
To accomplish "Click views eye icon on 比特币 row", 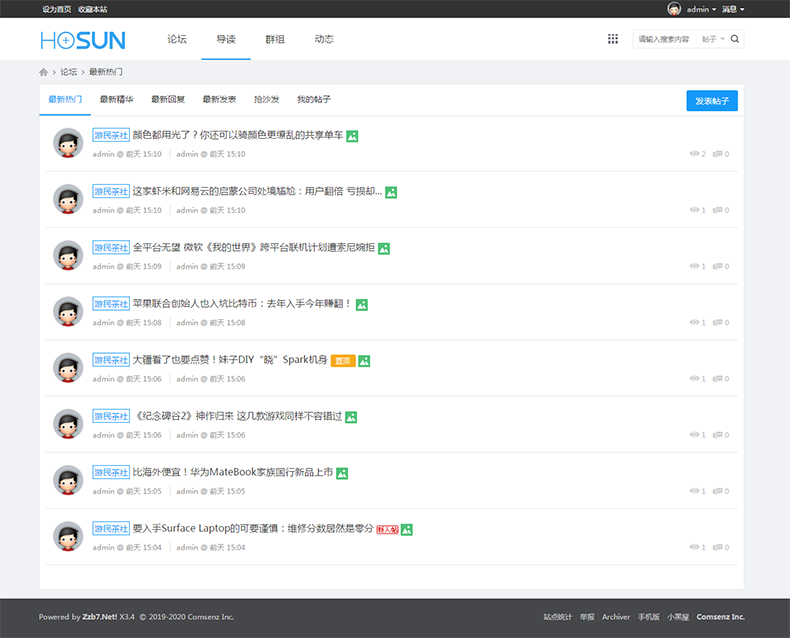I will [x=694, y=322].
